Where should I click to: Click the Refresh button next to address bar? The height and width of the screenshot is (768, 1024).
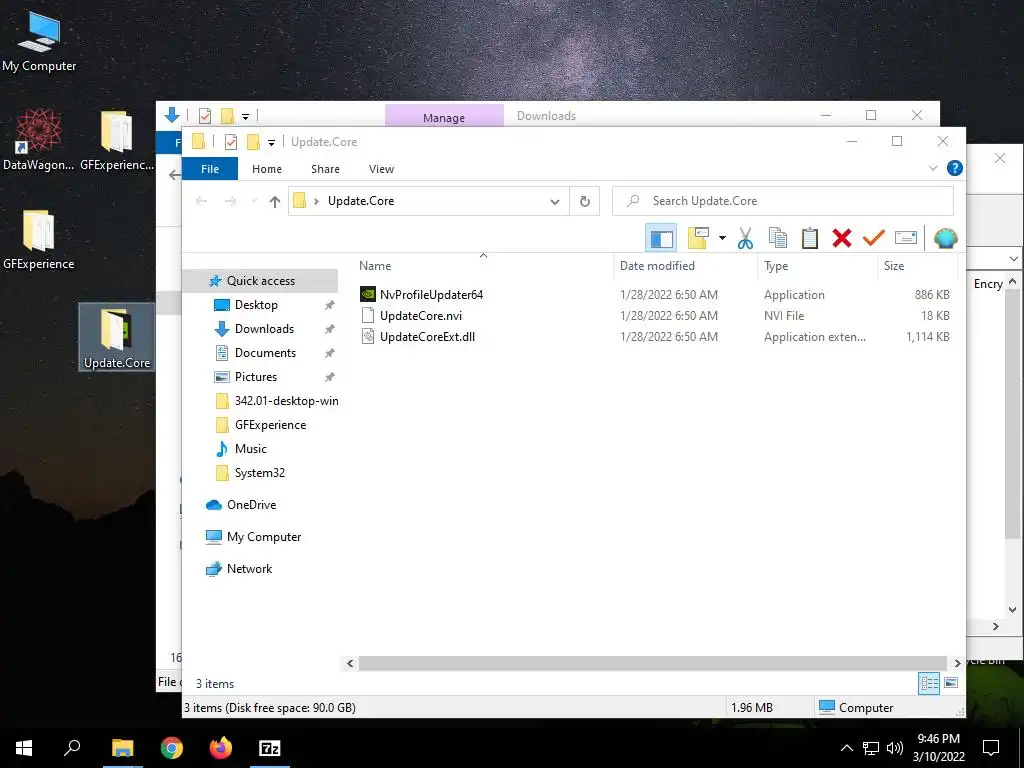point(584,202)
